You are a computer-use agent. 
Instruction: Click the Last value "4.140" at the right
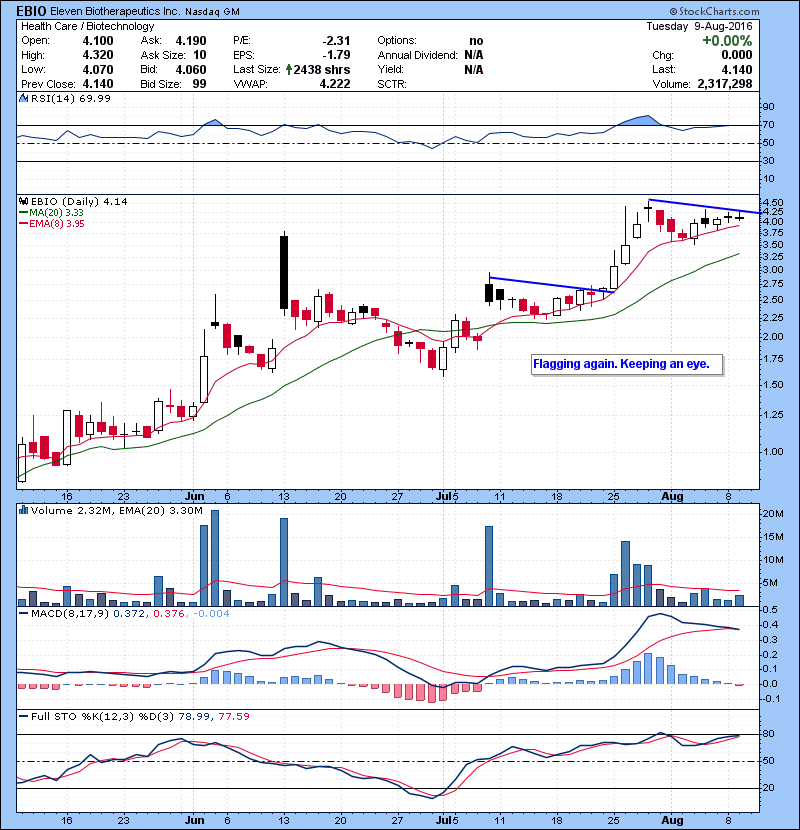(736, 69)
